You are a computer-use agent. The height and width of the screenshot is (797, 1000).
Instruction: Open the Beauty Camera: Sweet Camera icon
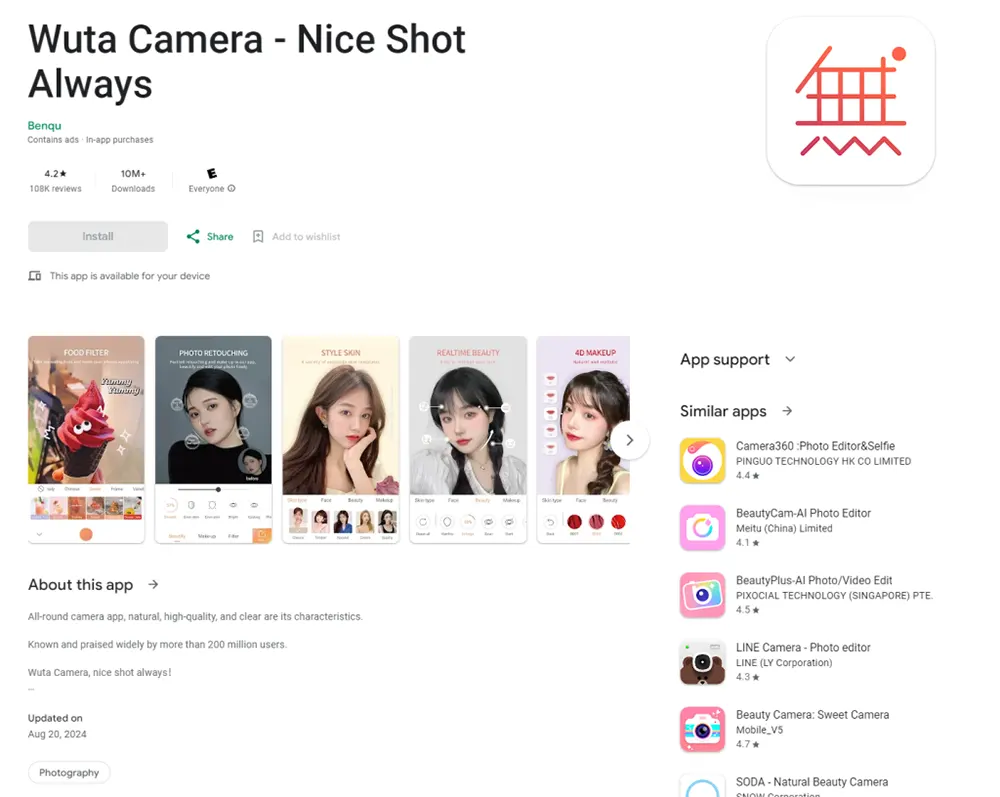[702, 729]
